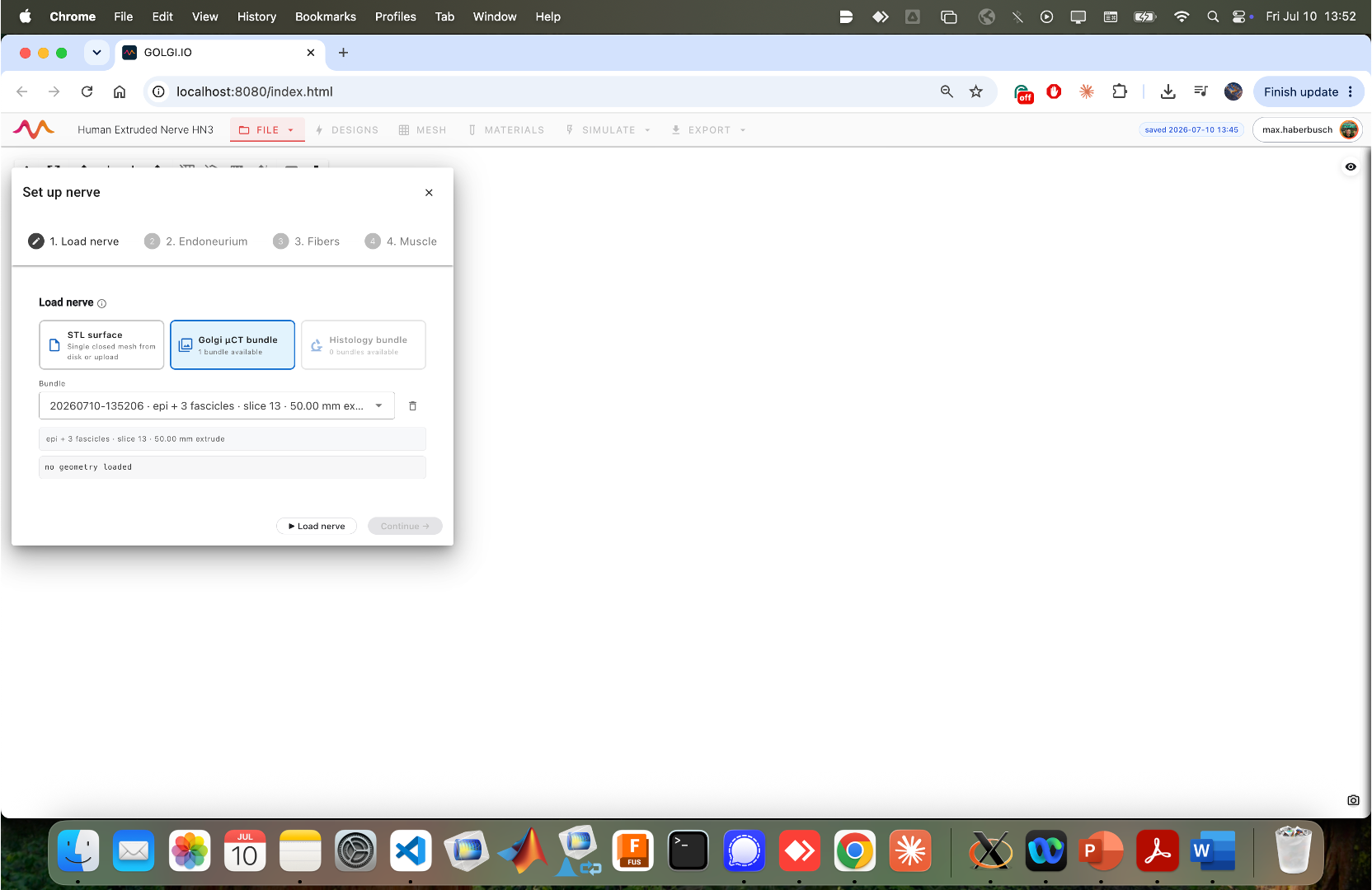Open Microsoft Word from the dock
Image resolution: width=1372 pixels, height=890 pixels.
[1213, 851]
